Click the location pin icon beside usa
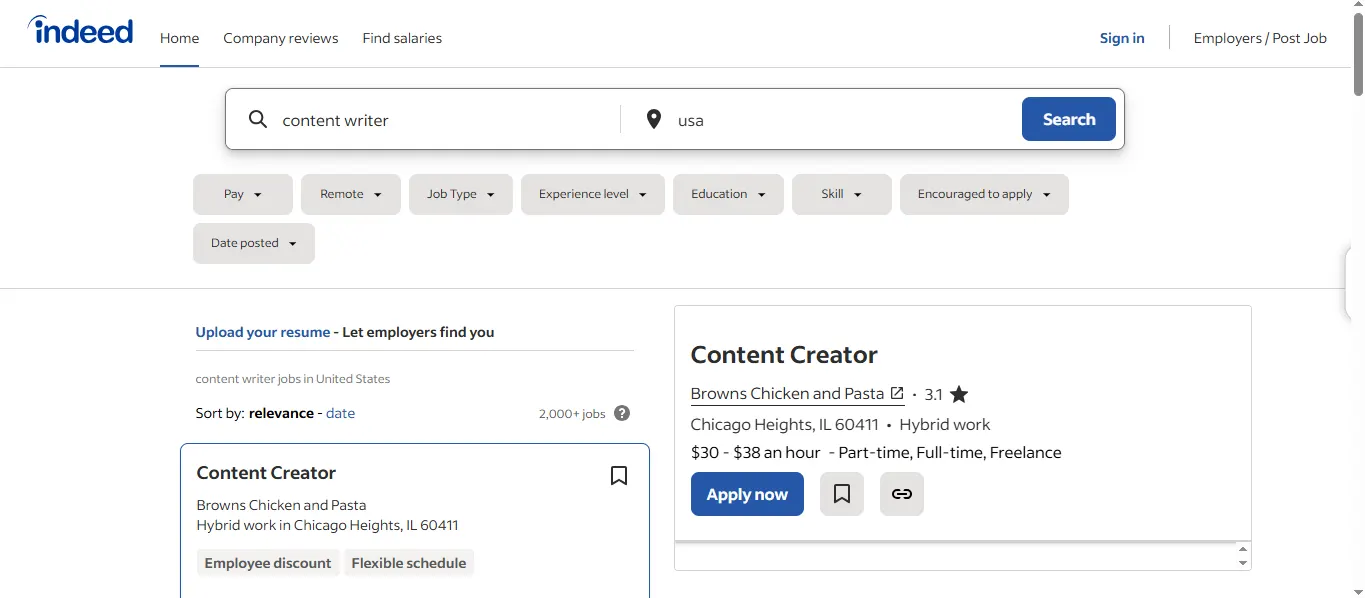The height and width of the screenshot is (598, 1365). [x=654, y=120]
